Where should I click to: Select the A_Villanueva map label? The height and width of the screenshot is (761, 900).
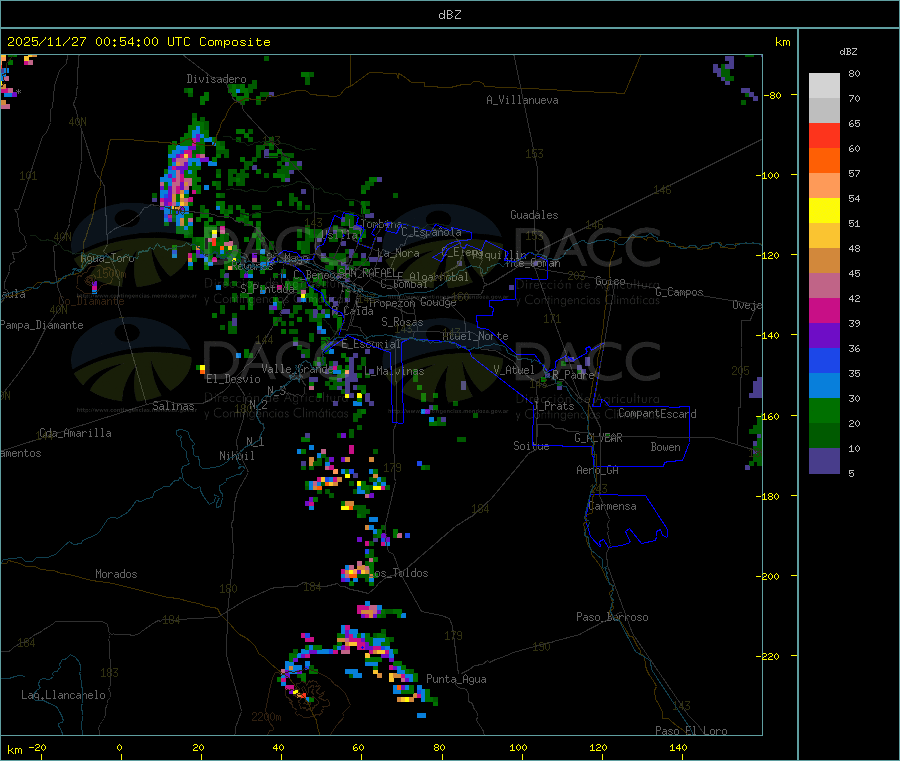pos(522,100)
